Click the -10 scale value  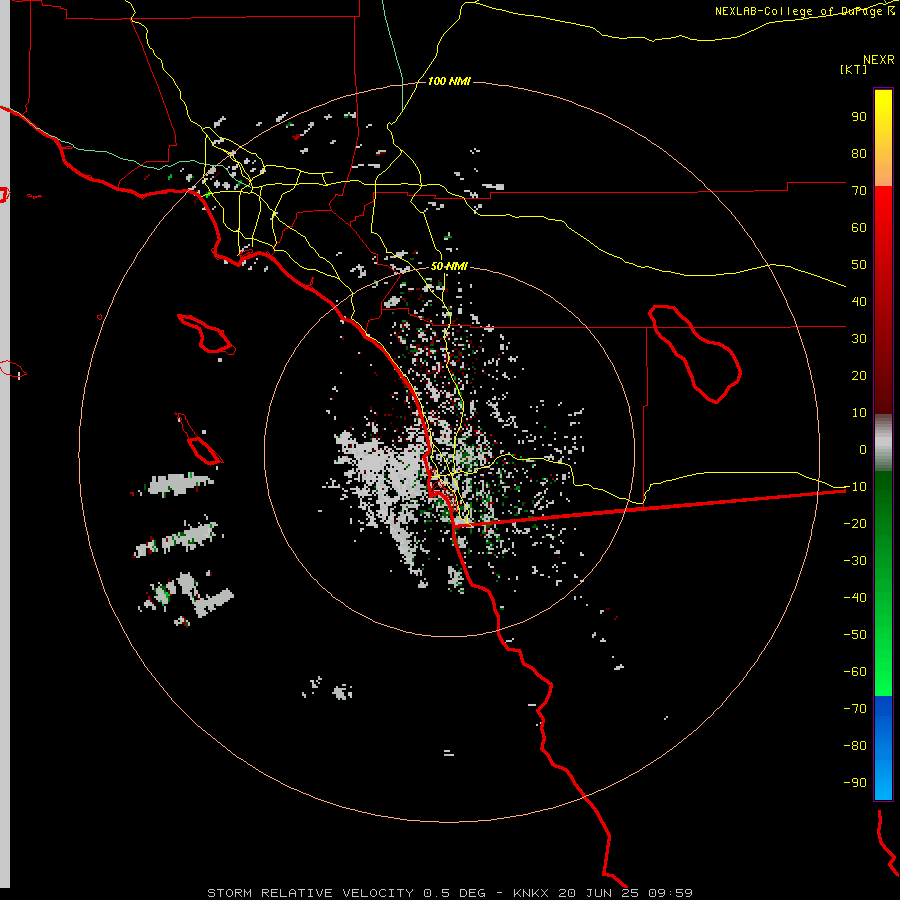click(855, 487)
